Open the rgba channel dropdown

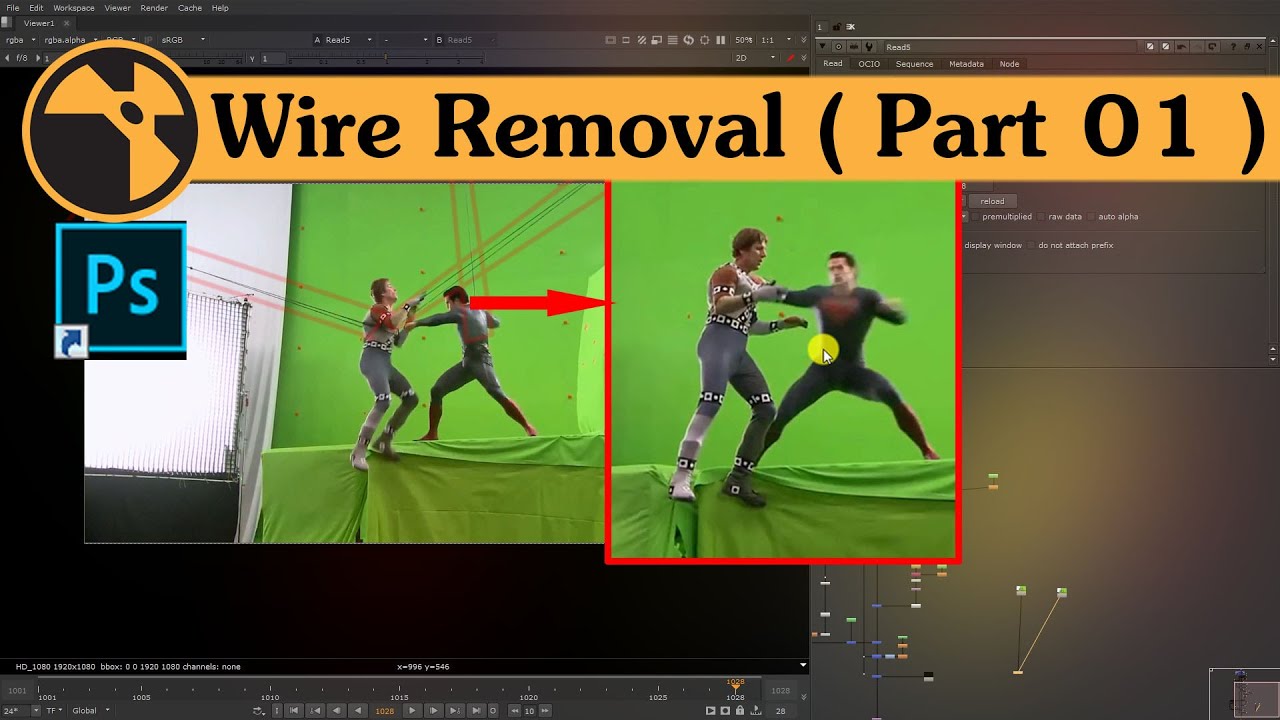pos(20,40)
